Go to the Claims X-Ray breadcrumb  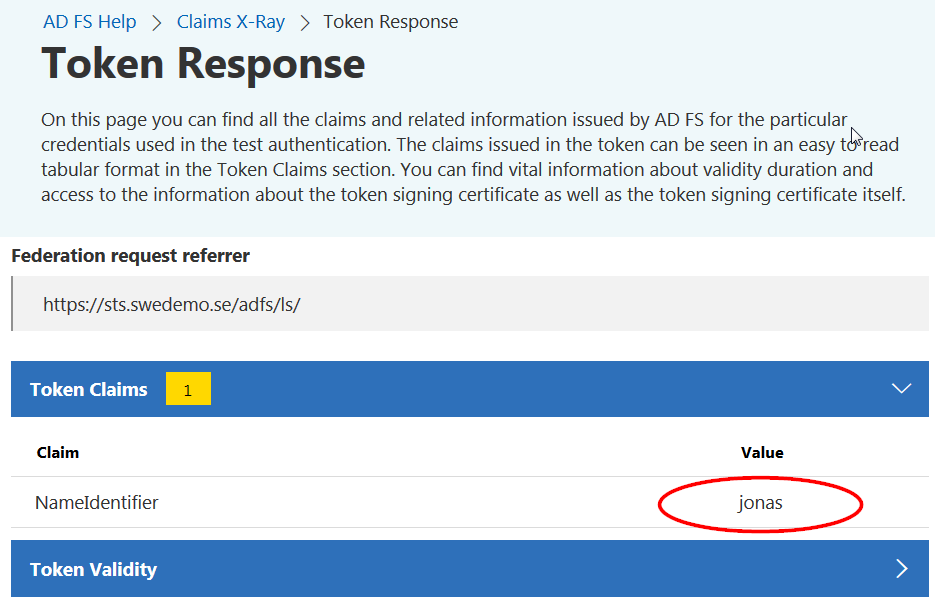click(x=231, y=22)
